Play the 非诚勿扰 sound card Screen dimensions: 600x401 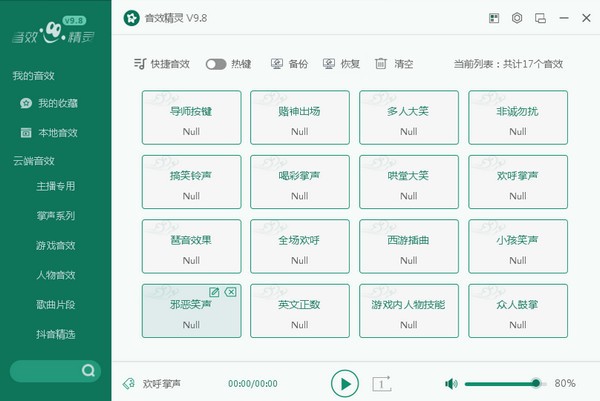click(x=518, y=117)
